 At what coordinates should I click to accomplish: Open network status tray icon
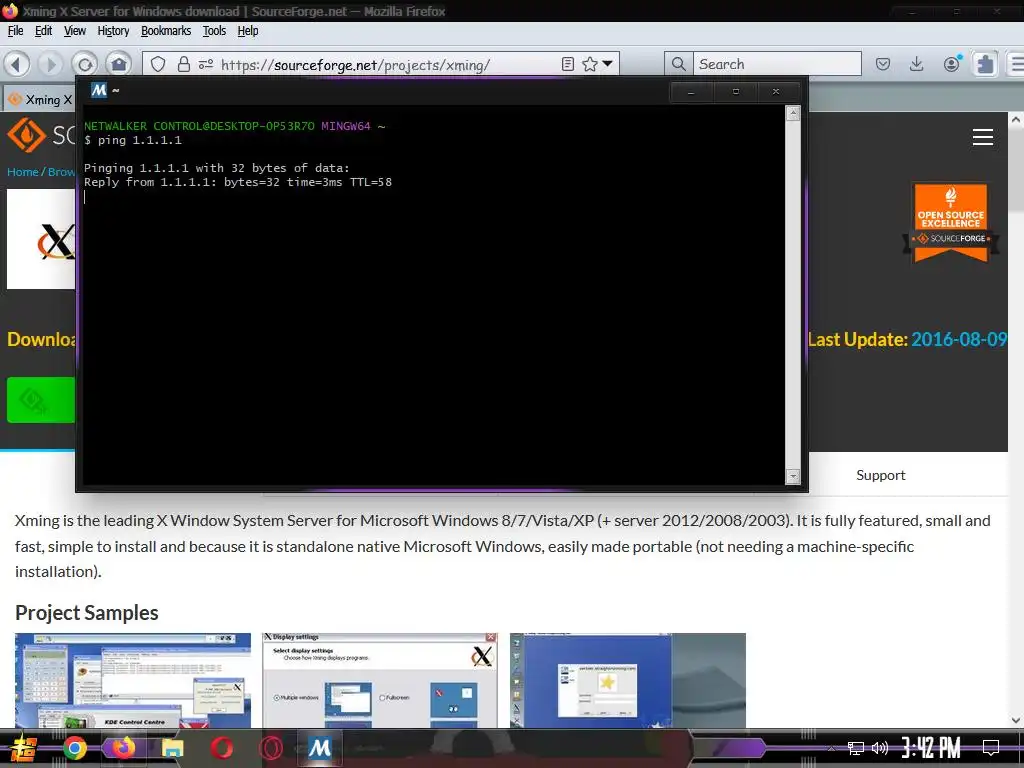click(856, 748)
